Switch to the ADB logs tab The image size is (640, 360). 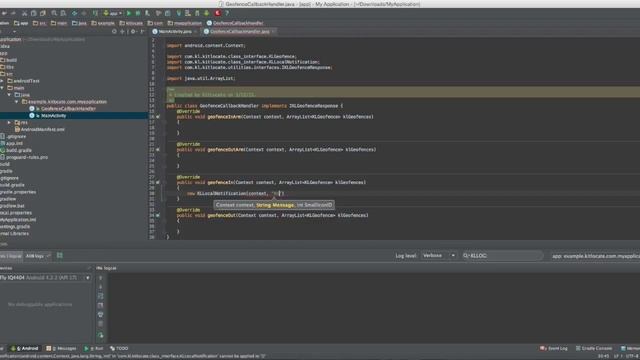35,256
